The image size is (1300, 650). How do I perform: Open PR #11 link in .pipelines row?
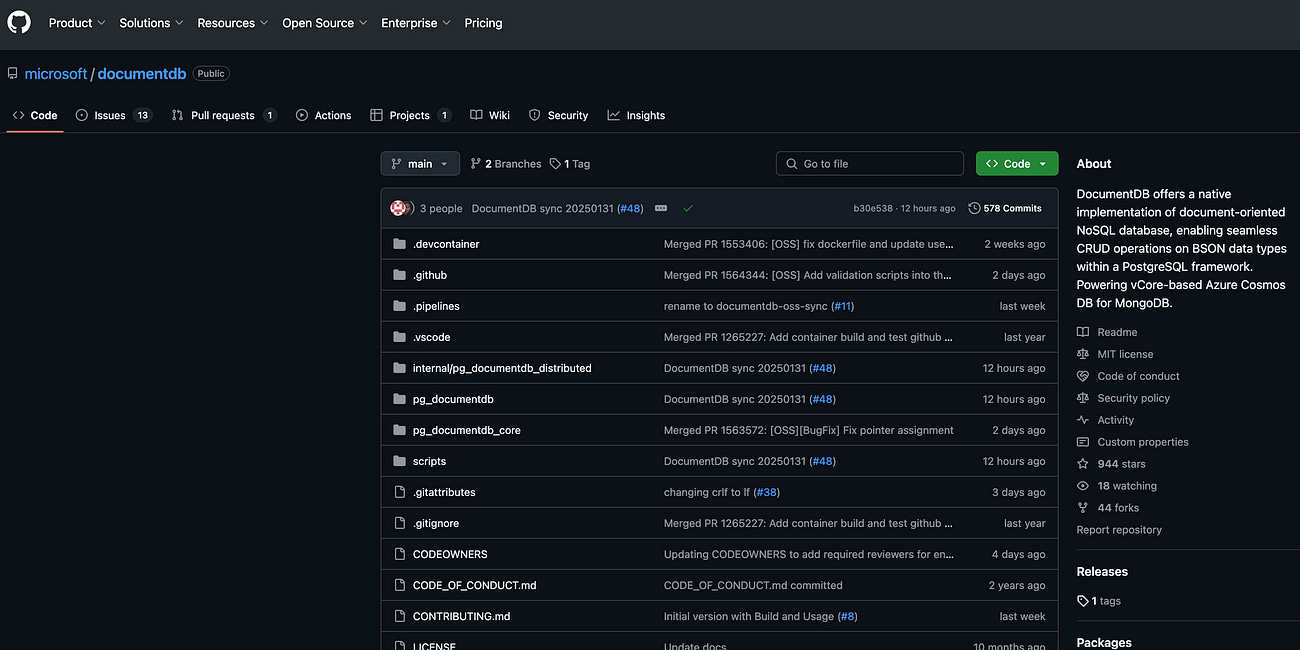pyautogui.click(x=844, y=306)
